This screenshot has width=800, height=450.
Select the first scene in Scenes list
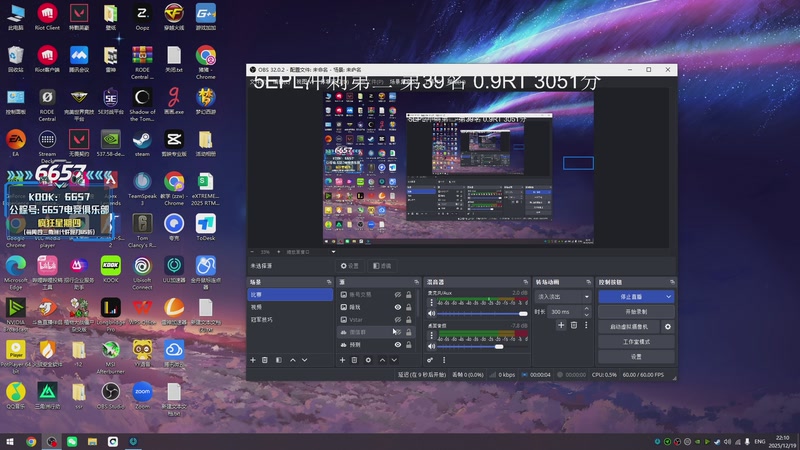pos(290,294)
